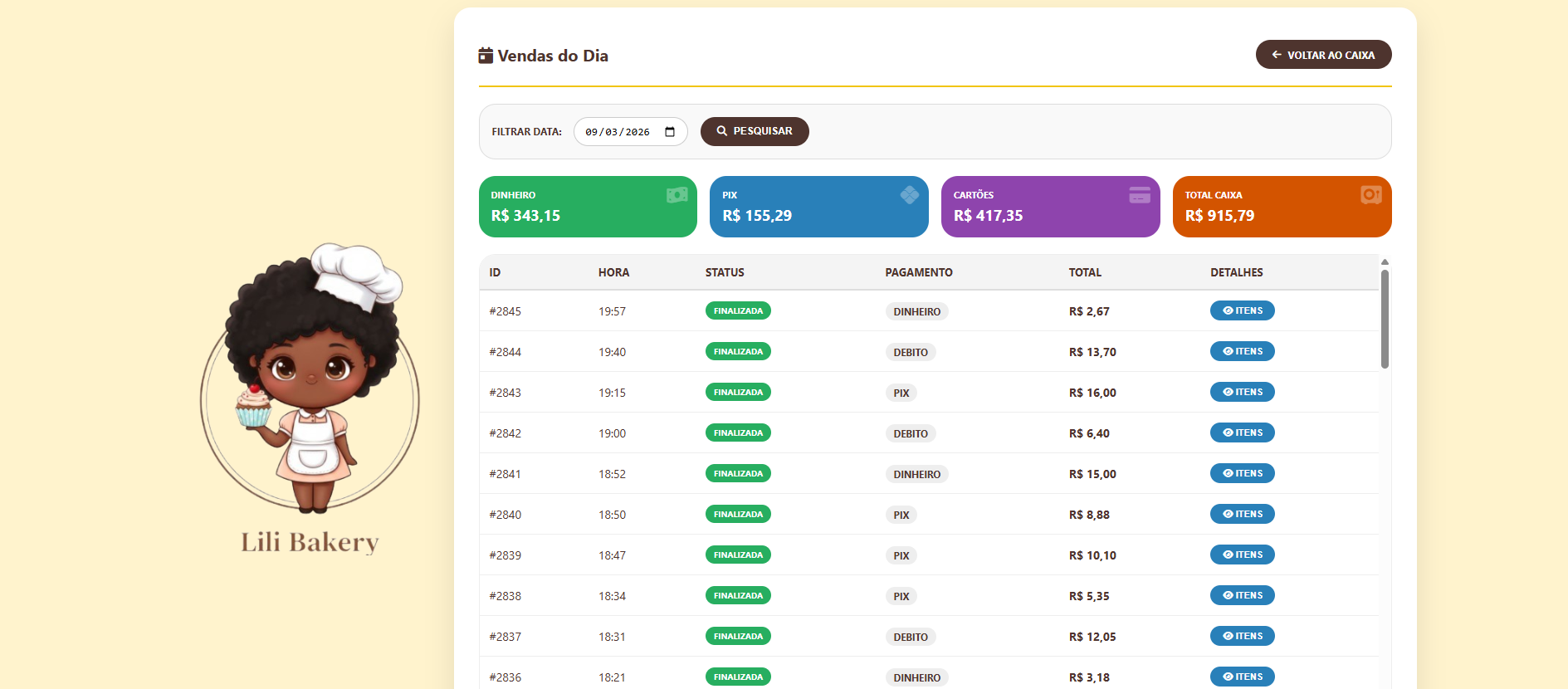Image resolution: width=1568 pixels, height=689 pixels.
Task: Open items for sale #2841
Action: [1242, 473]
